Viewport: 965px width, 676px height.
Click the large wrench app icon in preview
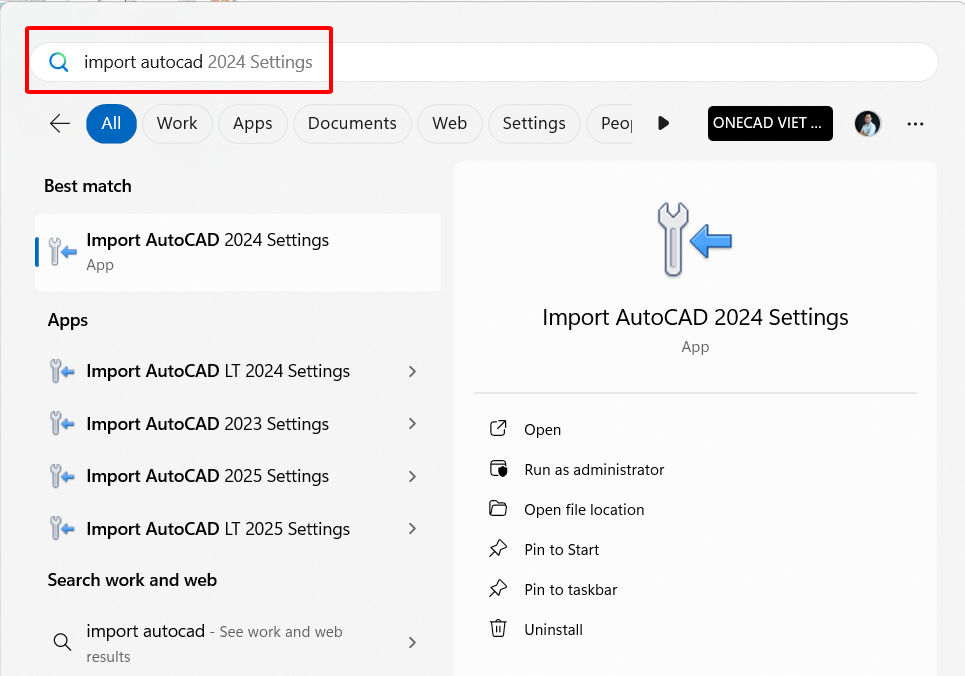(695, 239)
